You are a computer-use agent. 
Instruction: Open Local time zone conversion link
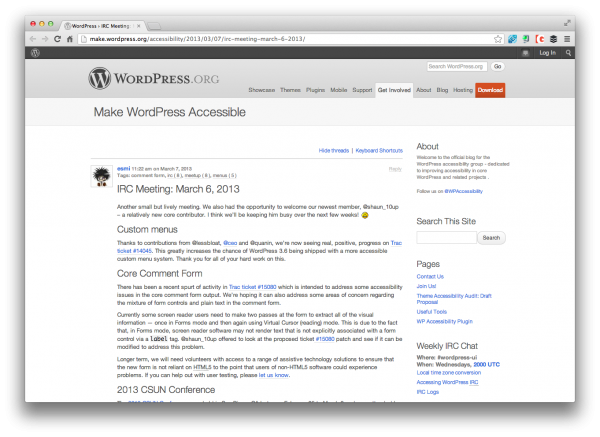pos(448,373)
